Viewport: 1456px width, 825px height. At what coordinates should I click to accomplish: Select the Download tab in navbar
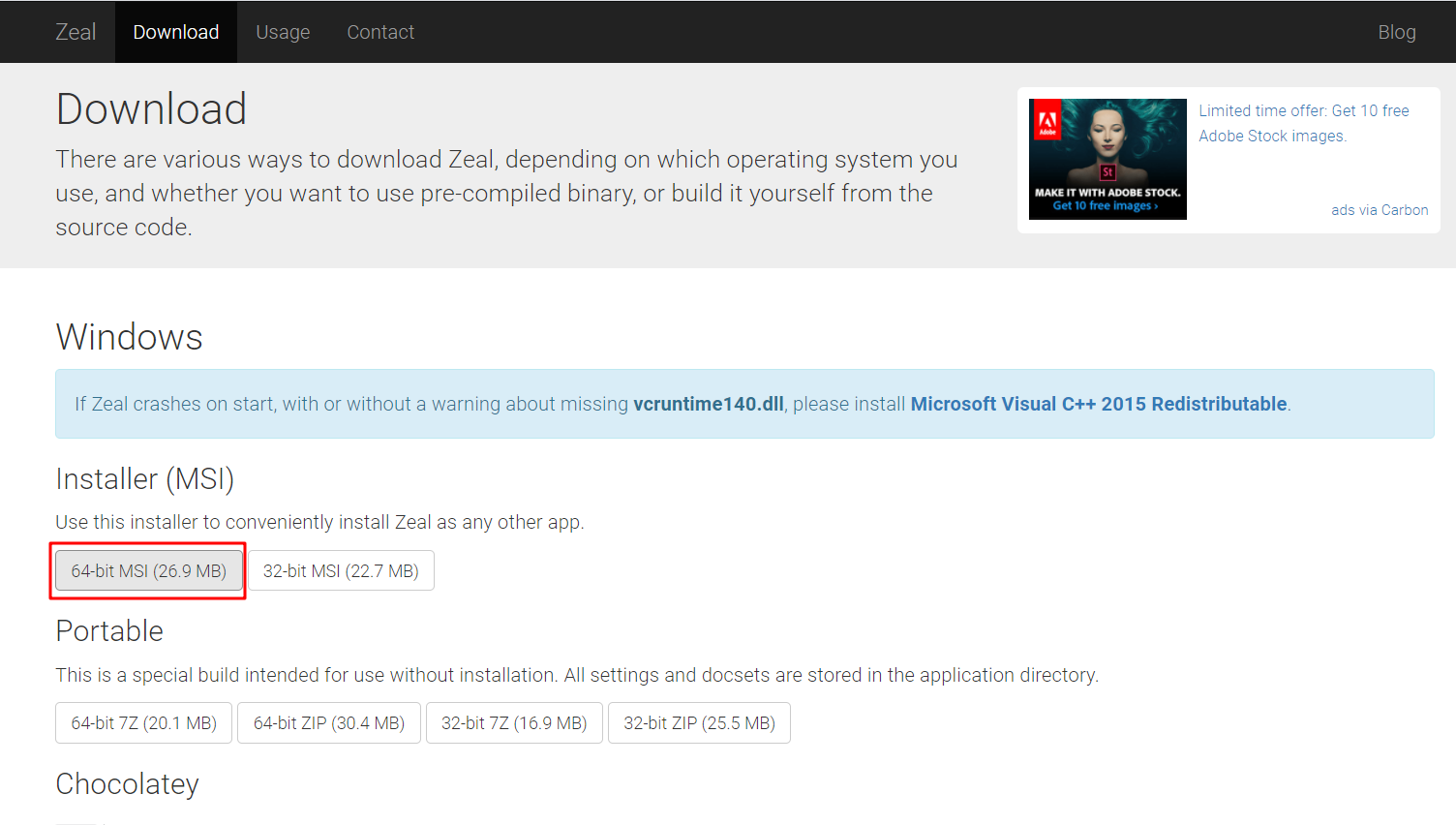(x=176, y=32)
